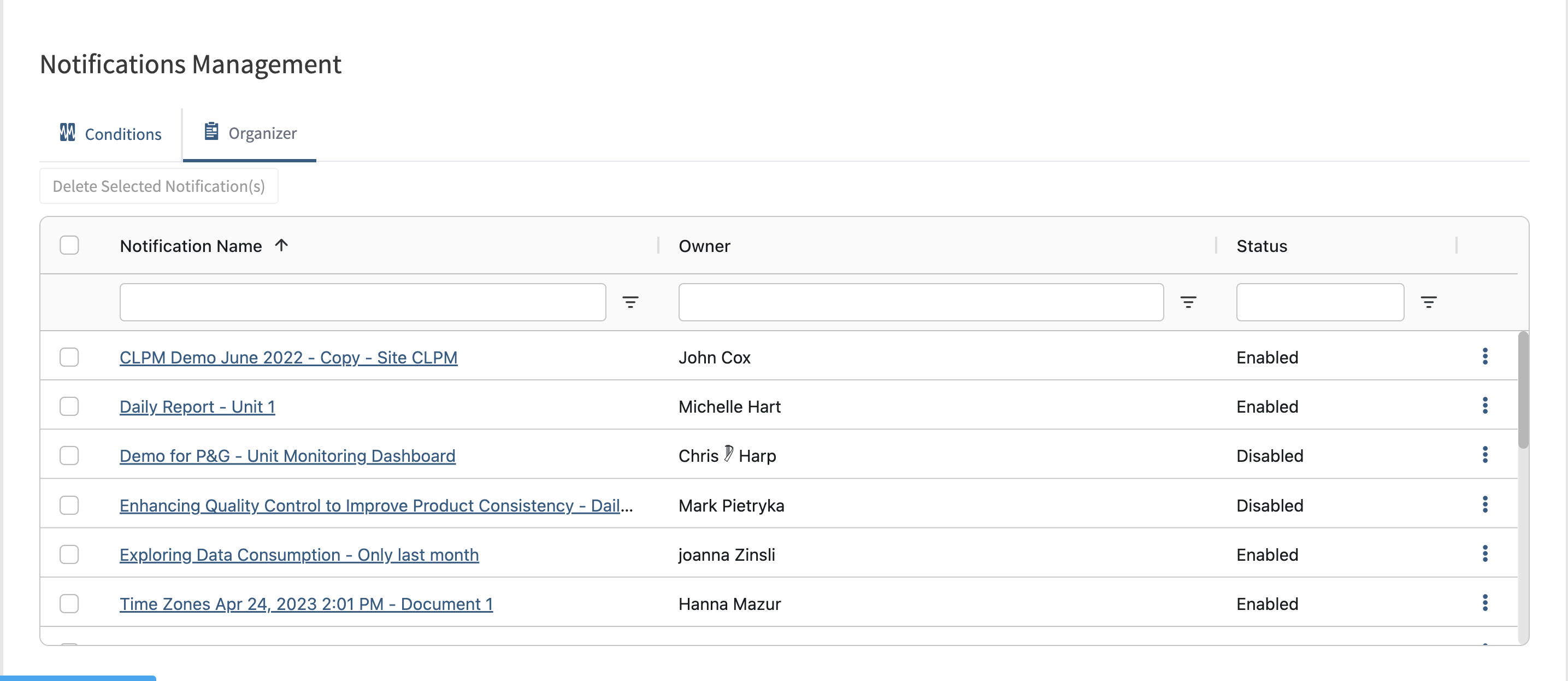Open filter options for Status column

(1429, 302)
